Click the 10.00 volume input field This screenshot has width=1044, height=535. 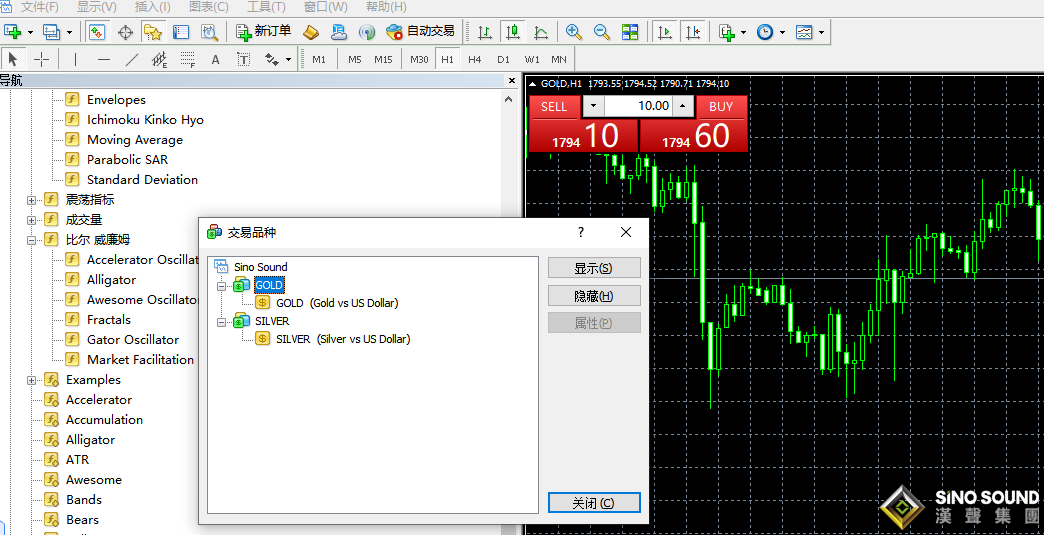[x=638, y=106]
